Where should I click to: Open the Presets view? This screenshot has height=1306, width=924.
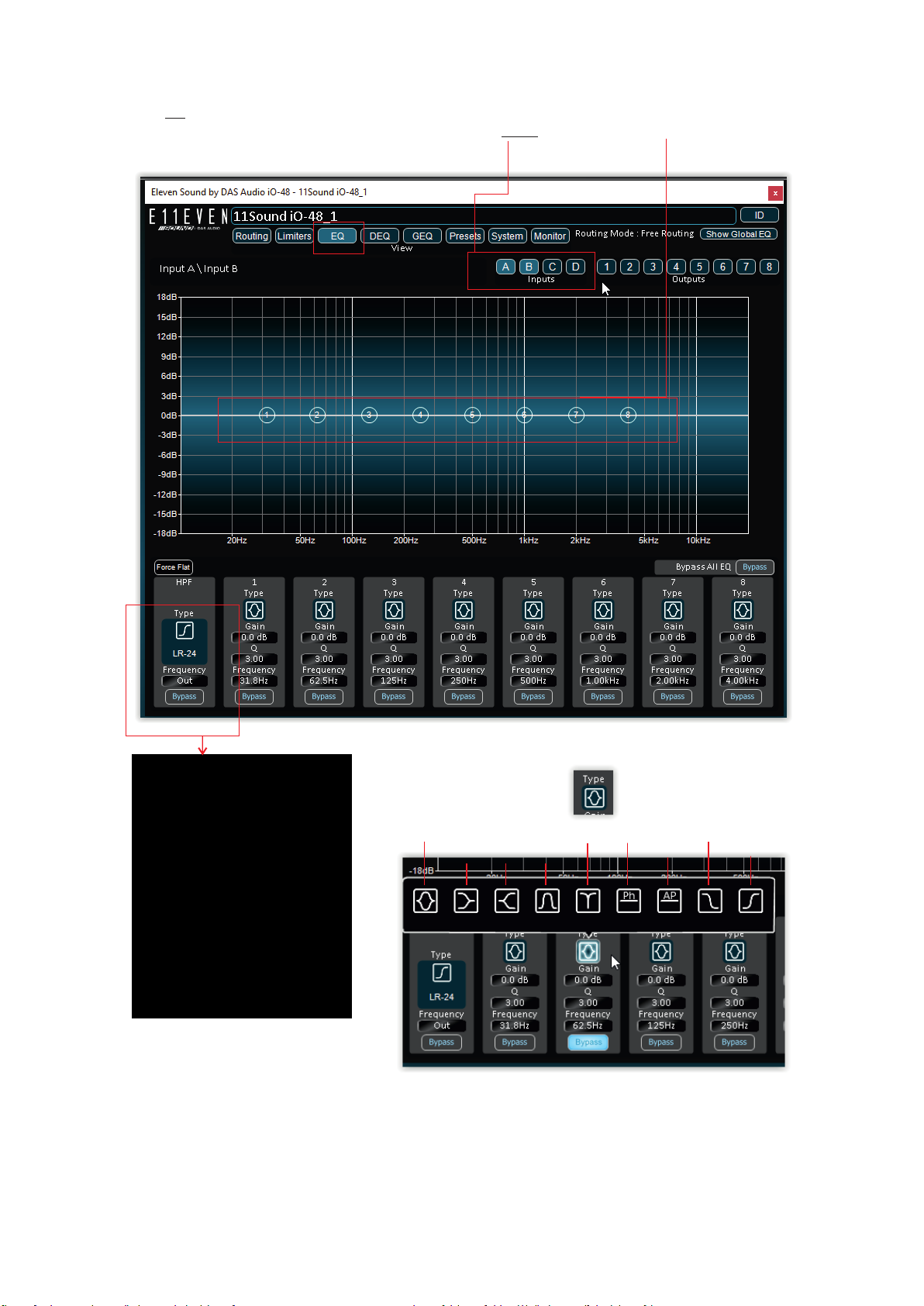coord(465,236)
